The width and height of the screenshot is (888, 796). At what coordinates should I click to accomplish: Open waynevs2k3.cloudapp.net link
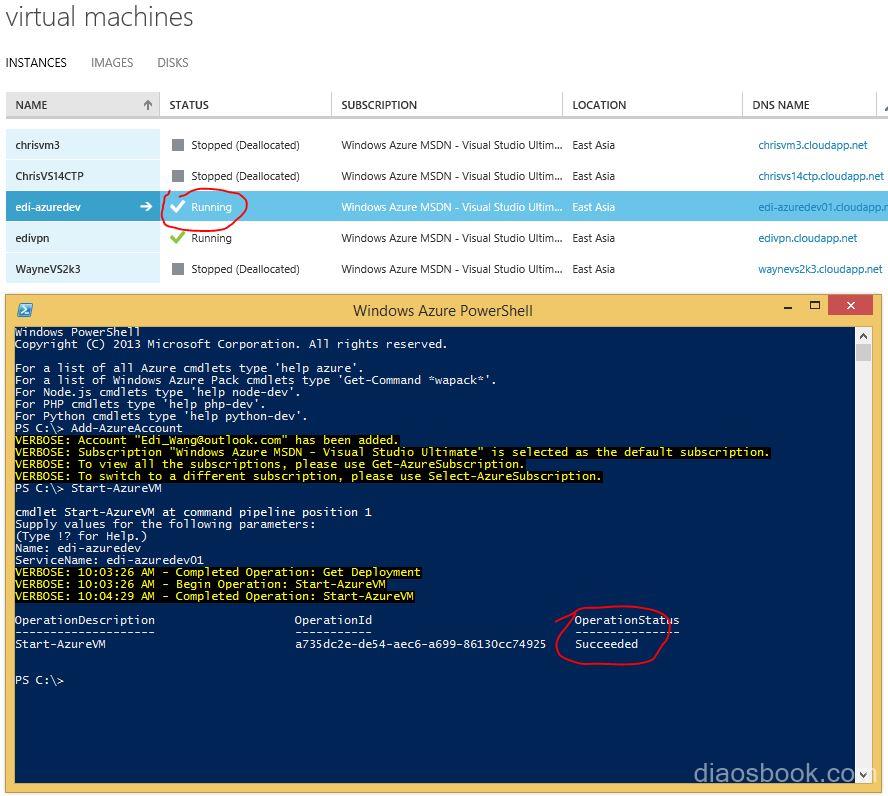tap(820, 269)
